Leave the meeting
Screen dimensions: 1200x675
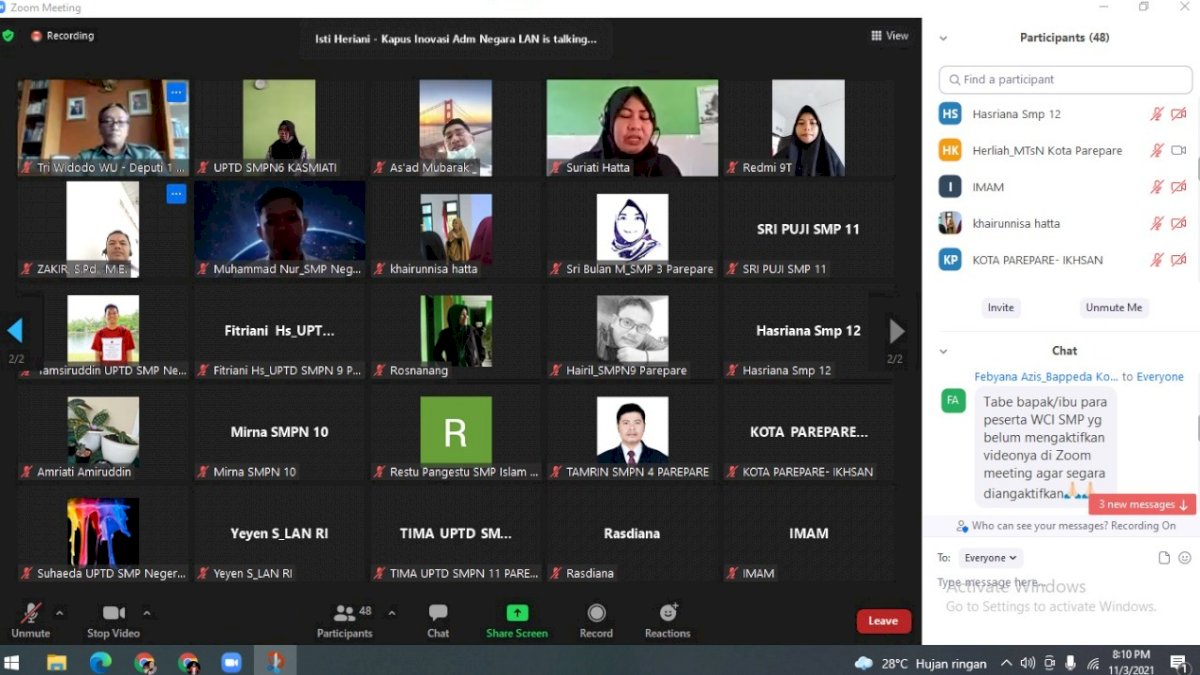coord(882,620)
